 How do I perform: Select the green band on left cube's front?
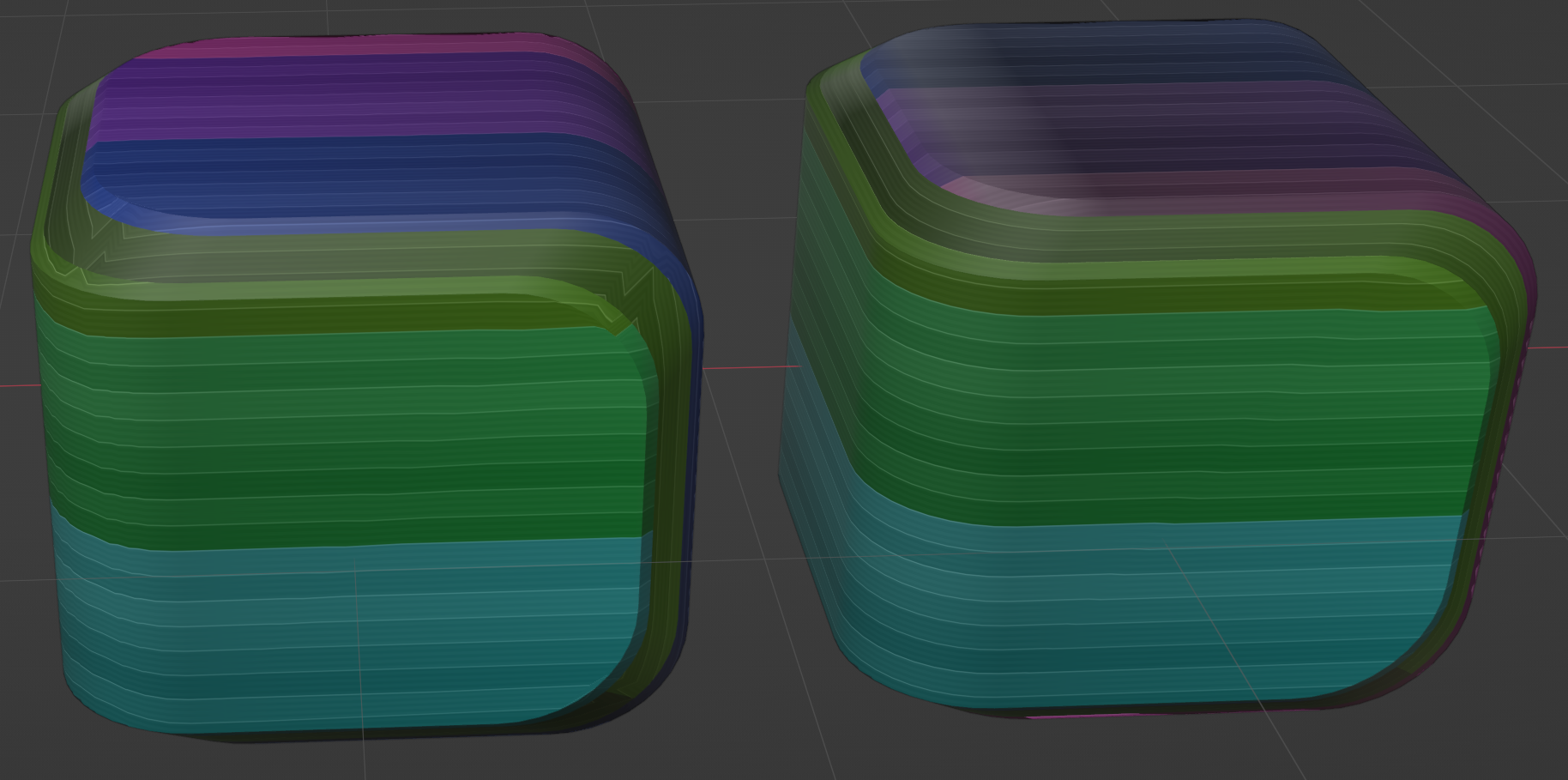click(343, 429)
